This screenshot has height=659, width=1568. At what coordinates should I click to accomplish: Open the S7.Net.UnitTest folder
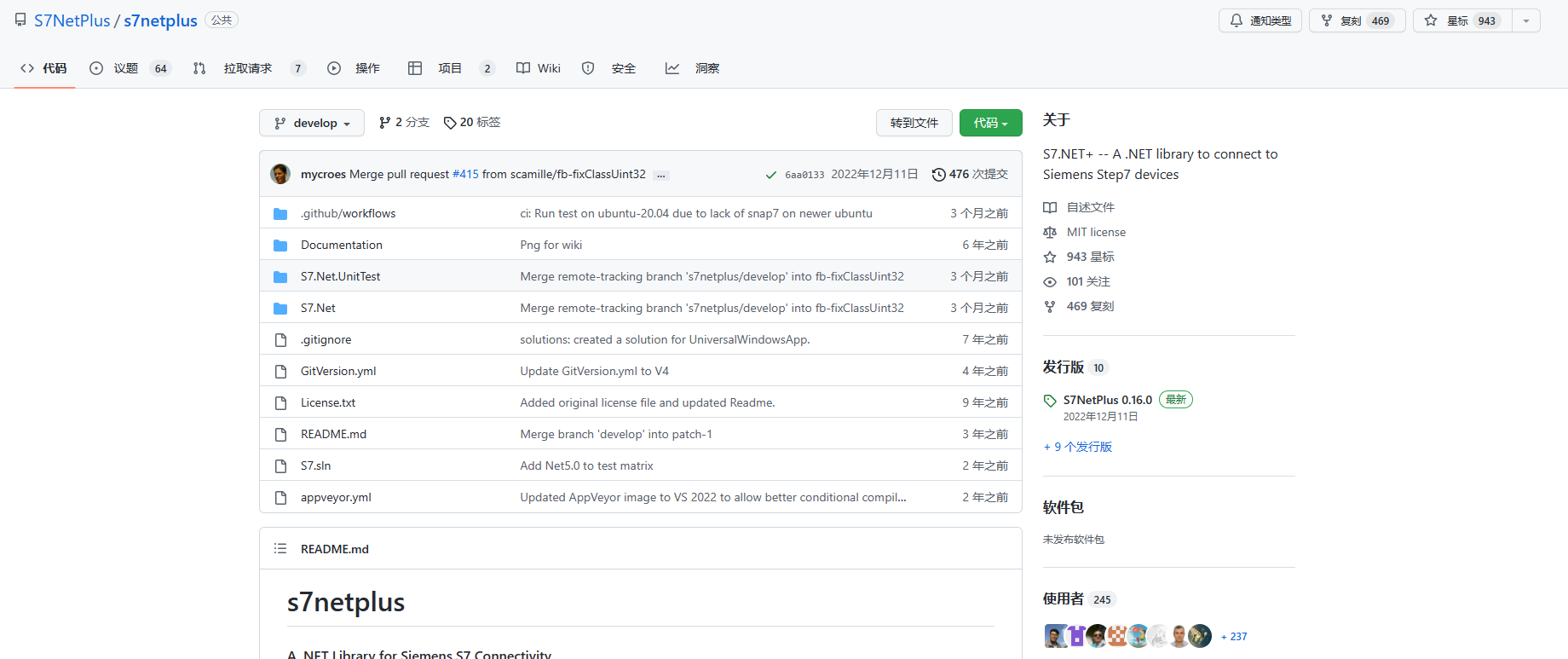[341, 276]
